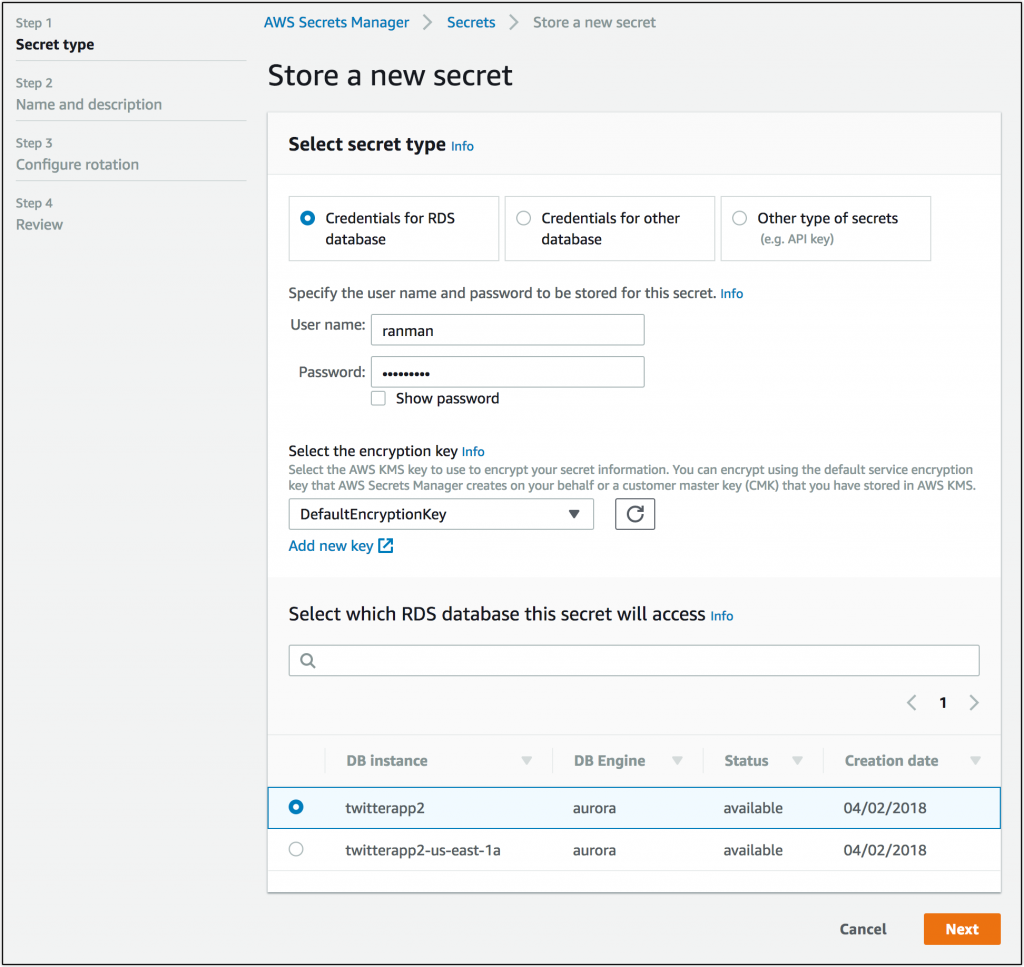
Task: Click the previous page chevron above the database table
Action: [x=911, y=702]
